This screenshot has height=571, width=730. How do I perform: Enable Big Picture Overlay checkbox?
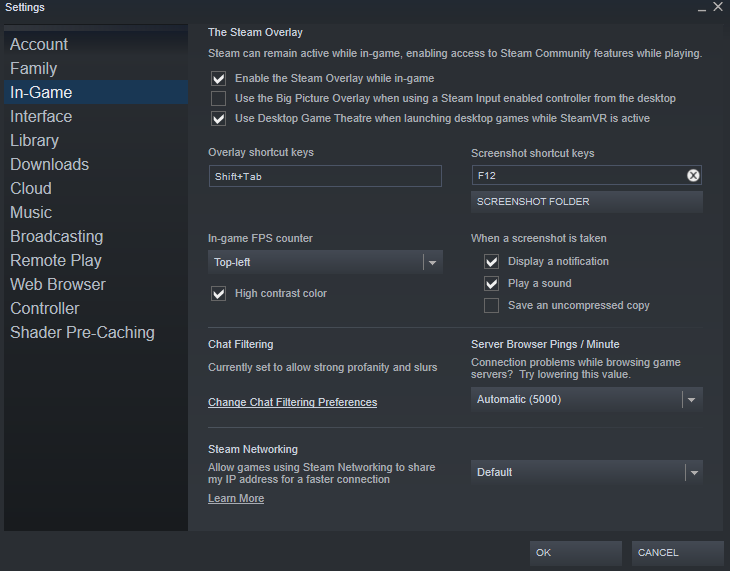219,98
